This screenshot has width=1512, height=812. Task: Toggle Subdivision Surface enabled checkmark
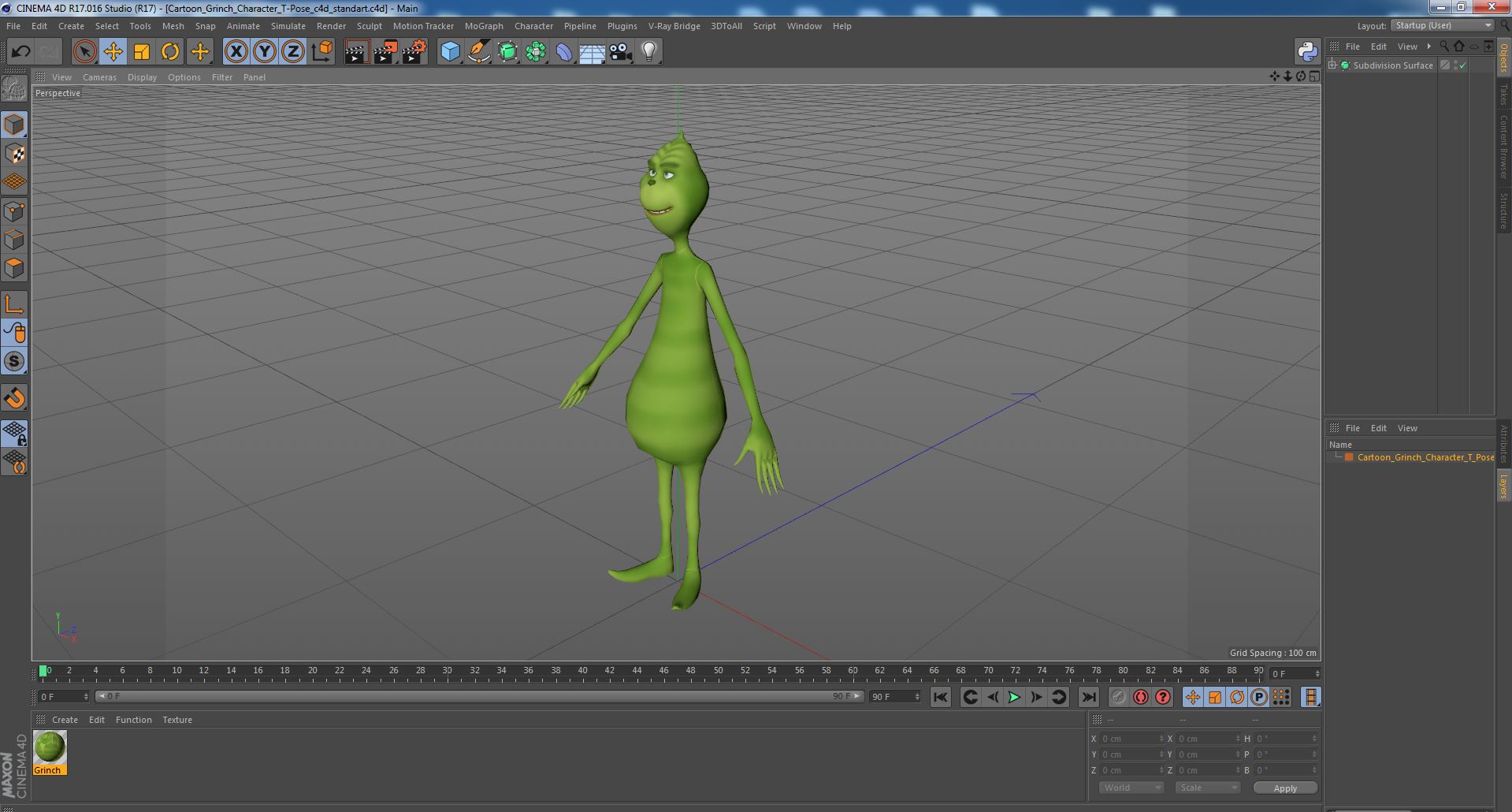pos(1463,65)
